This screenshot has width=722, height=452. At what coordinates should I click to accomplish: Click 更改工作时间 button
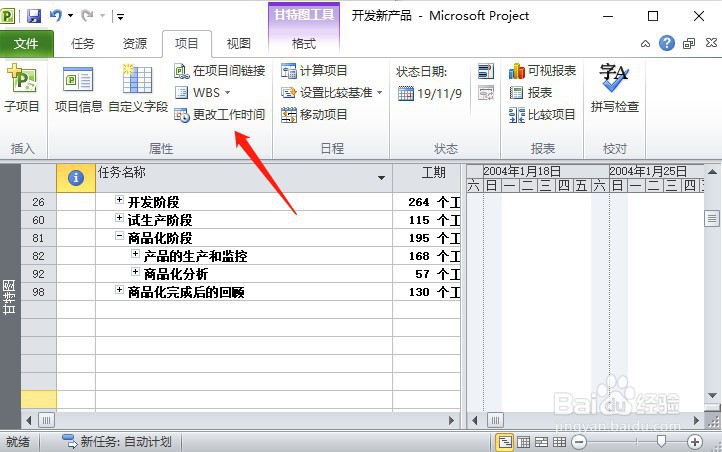coord(220,115)
